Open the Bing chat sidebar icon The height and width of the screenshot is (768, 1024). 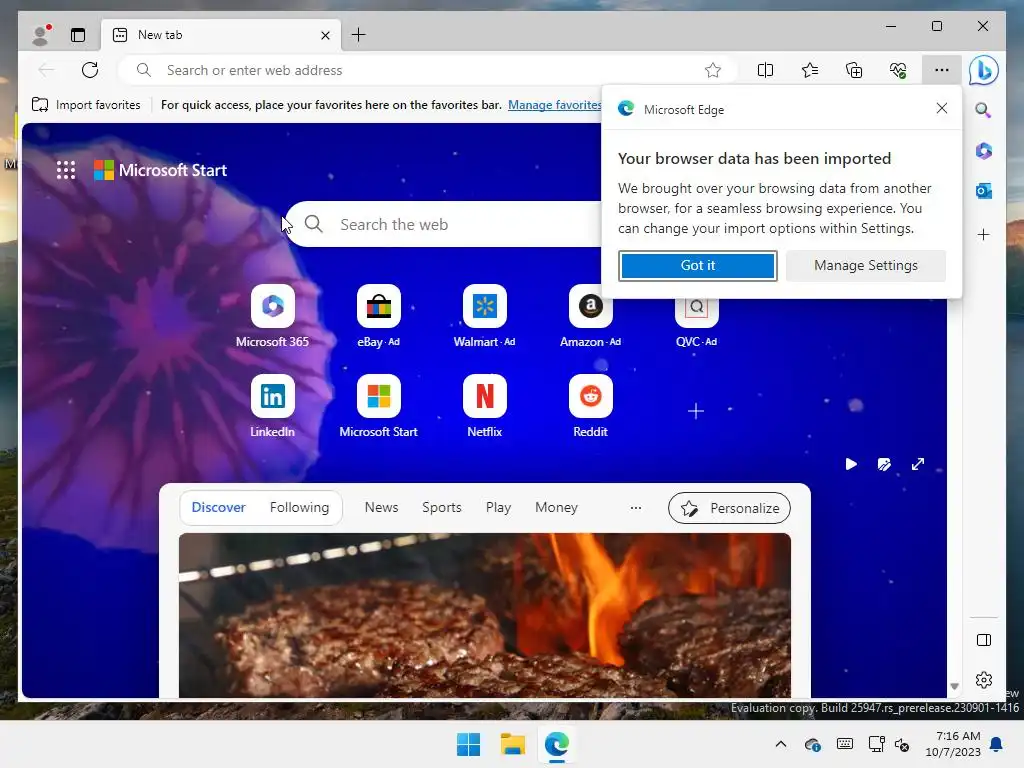984,70
